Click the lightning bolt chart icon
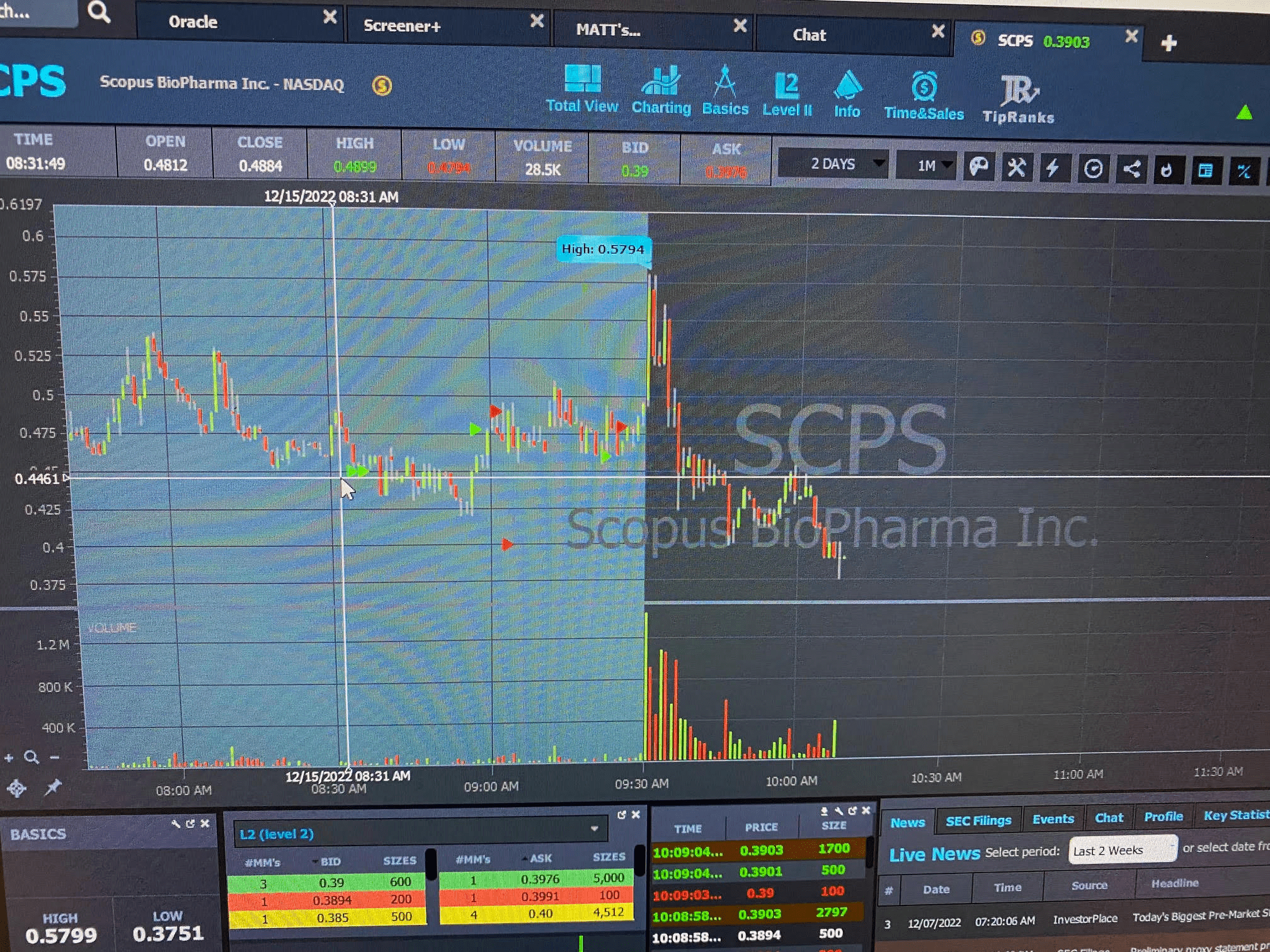This screenshot has width=1270, height=952. [x=1053, y=168]
